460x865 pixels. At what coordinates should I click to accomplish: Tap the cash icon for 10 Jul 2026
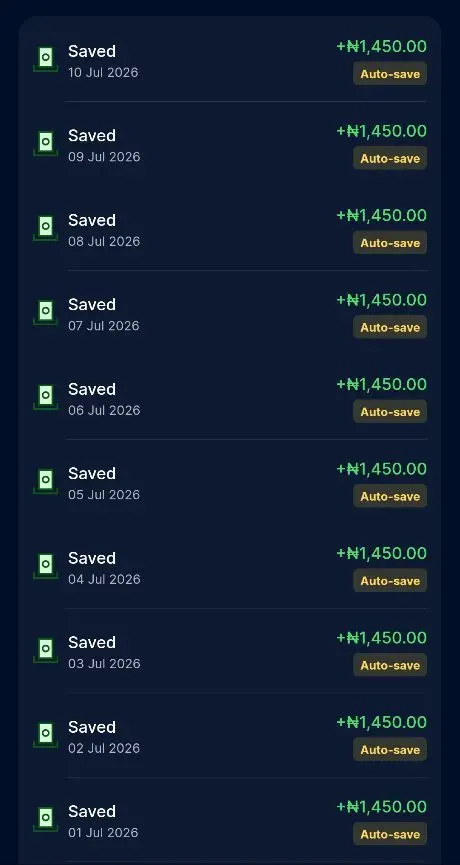click(x=46, y=59)
